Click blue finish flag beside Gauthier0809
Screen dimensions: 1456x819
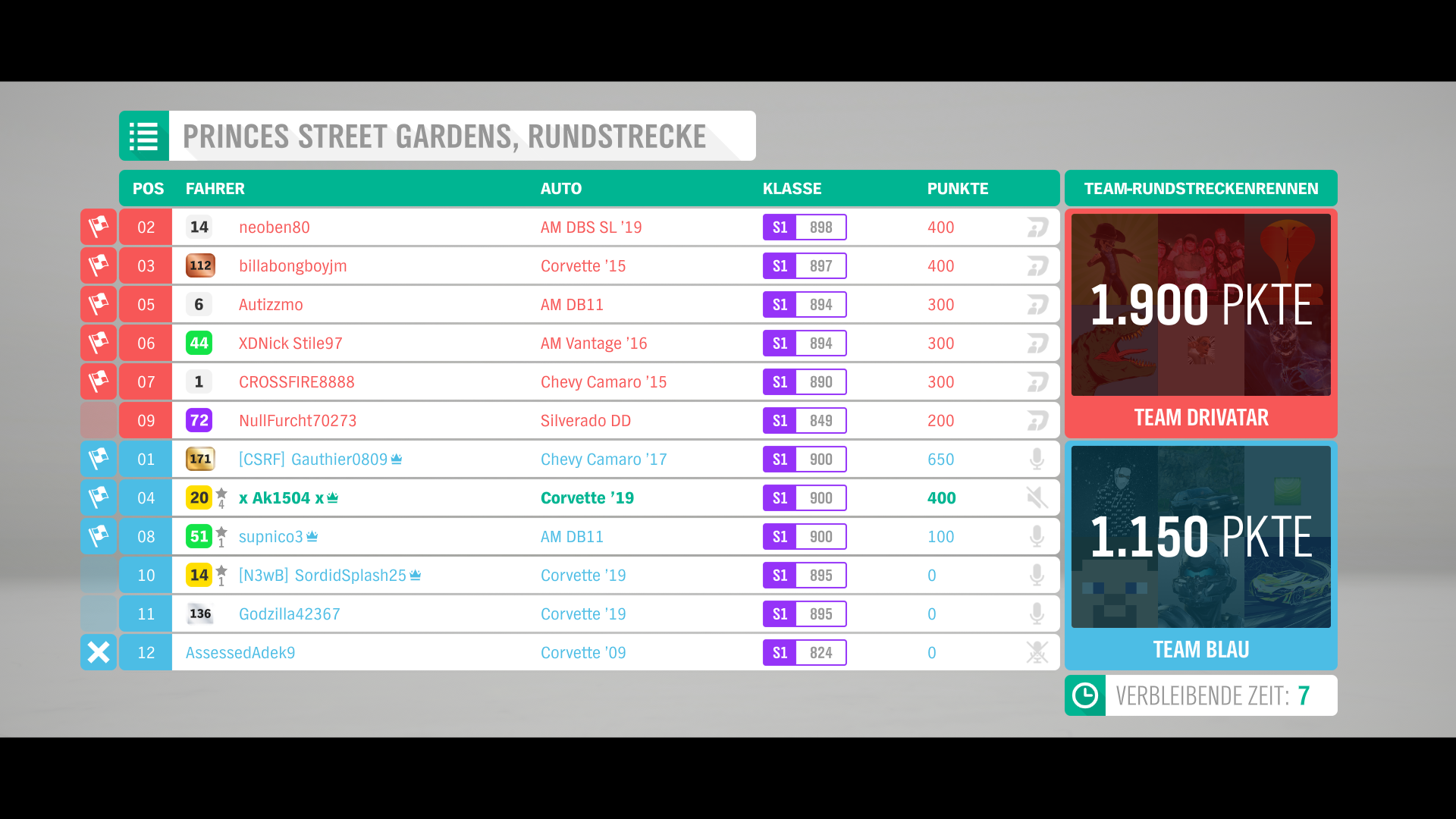(99, 459)
